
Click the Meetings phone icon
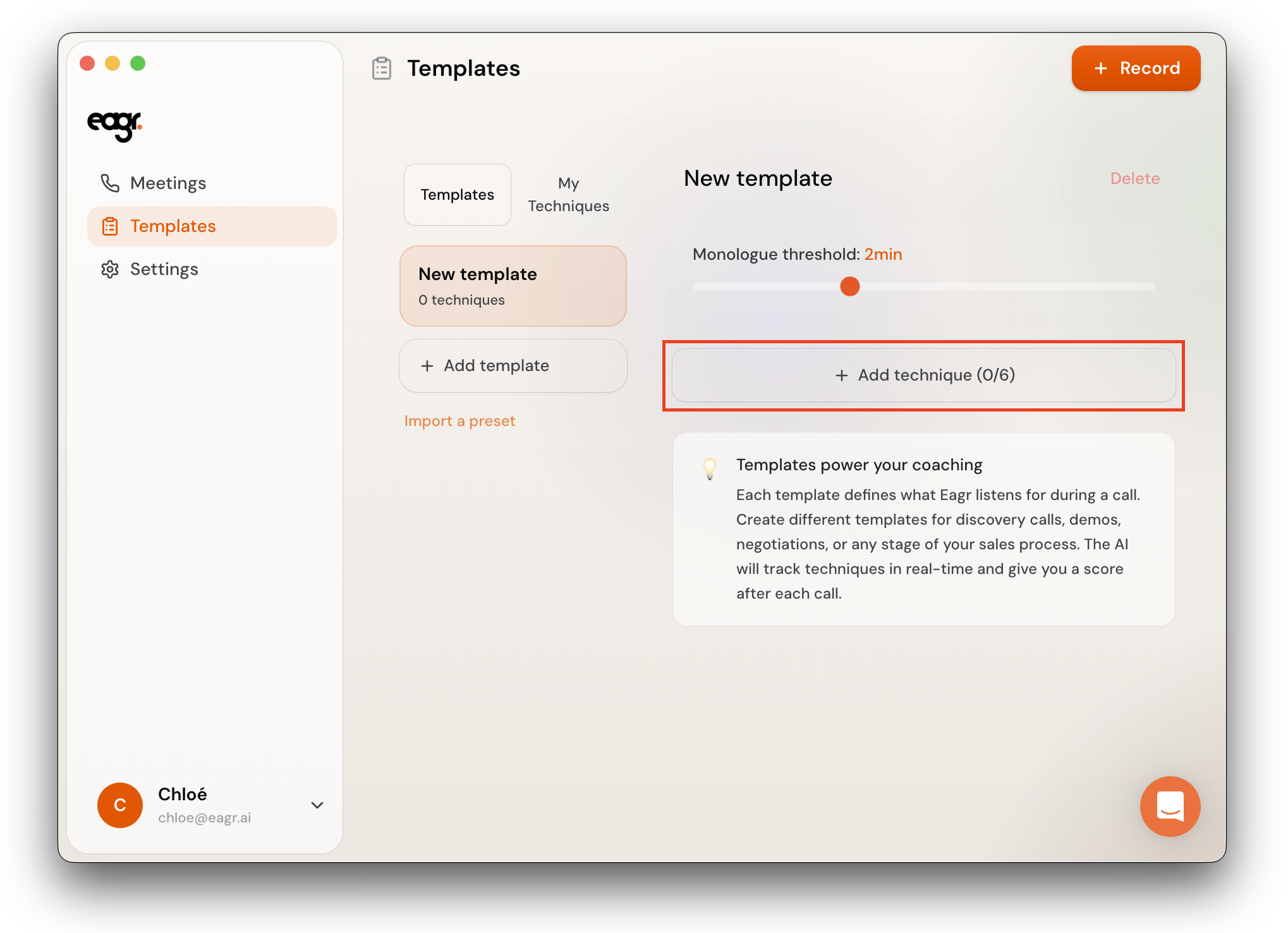(110, 183)
